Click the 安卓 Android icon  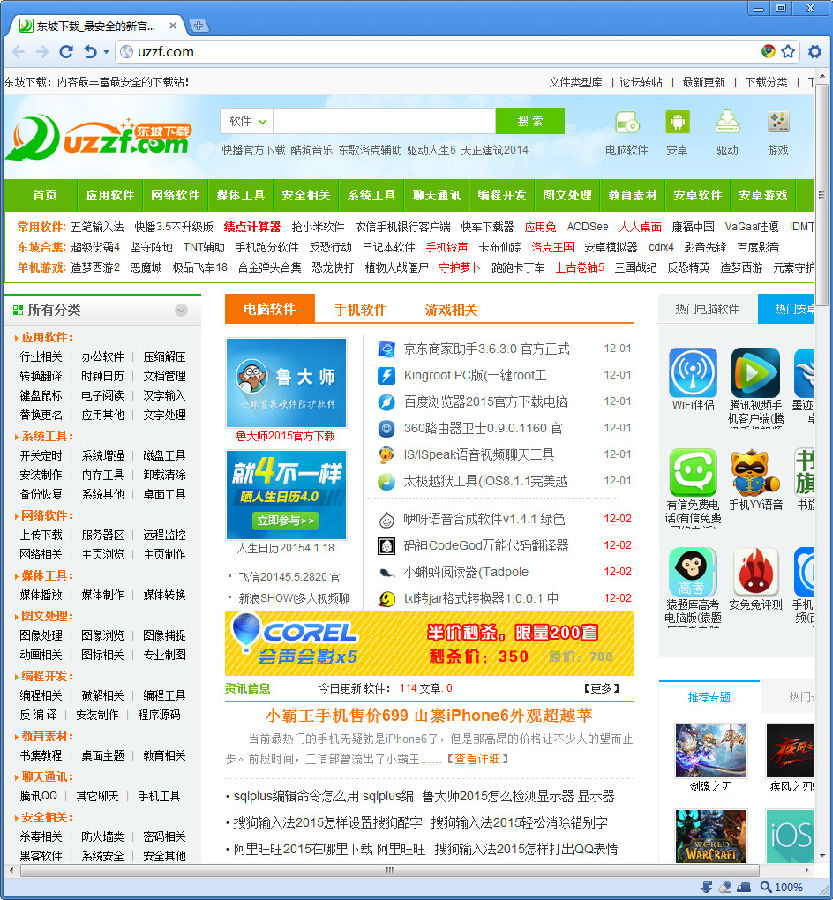[677, 122]
